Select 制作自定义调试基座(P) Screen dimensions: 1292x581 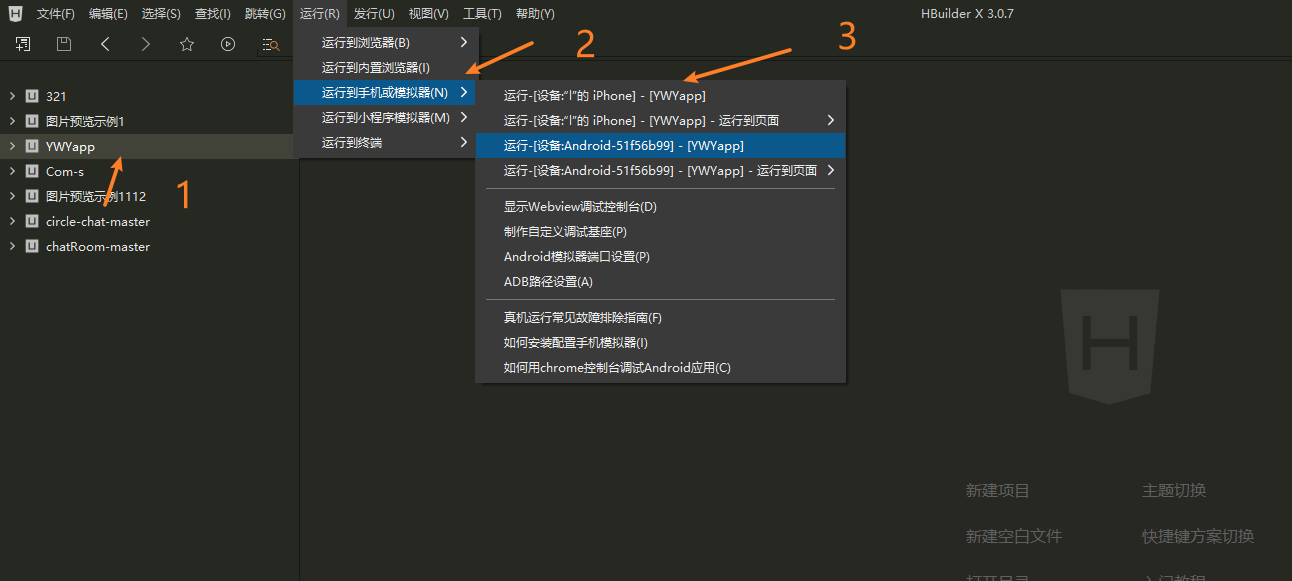[x=661, y=232]
